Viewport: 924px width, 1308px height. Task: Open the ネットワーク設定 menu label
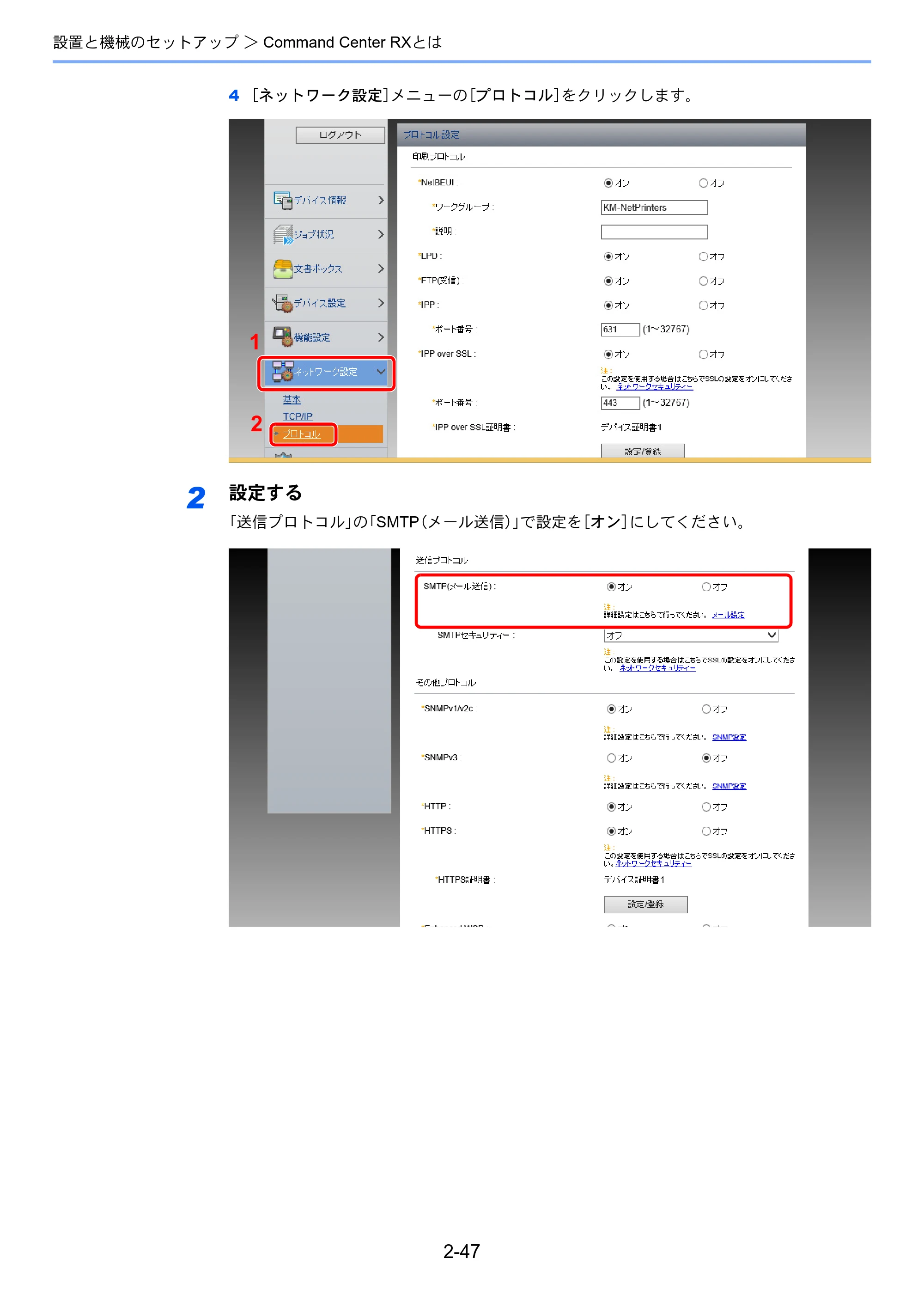pyautogui.click(x=326, y=372)
